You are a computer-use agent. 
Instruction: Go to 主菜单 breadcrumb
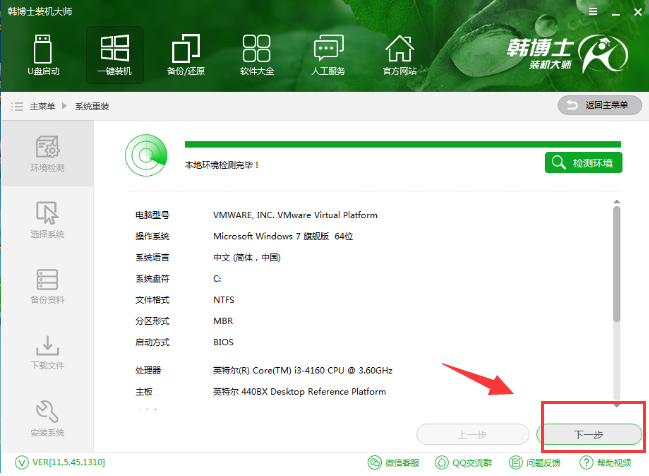[x=42, y=106]
